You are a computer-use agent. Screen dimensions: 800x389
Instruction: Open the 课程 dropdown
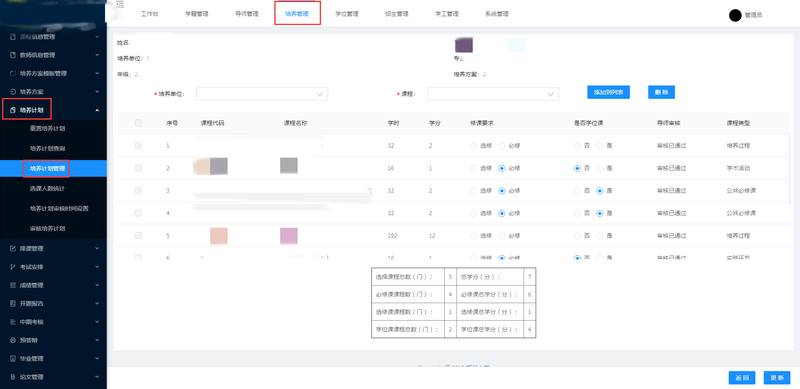[x=493, y=94]
